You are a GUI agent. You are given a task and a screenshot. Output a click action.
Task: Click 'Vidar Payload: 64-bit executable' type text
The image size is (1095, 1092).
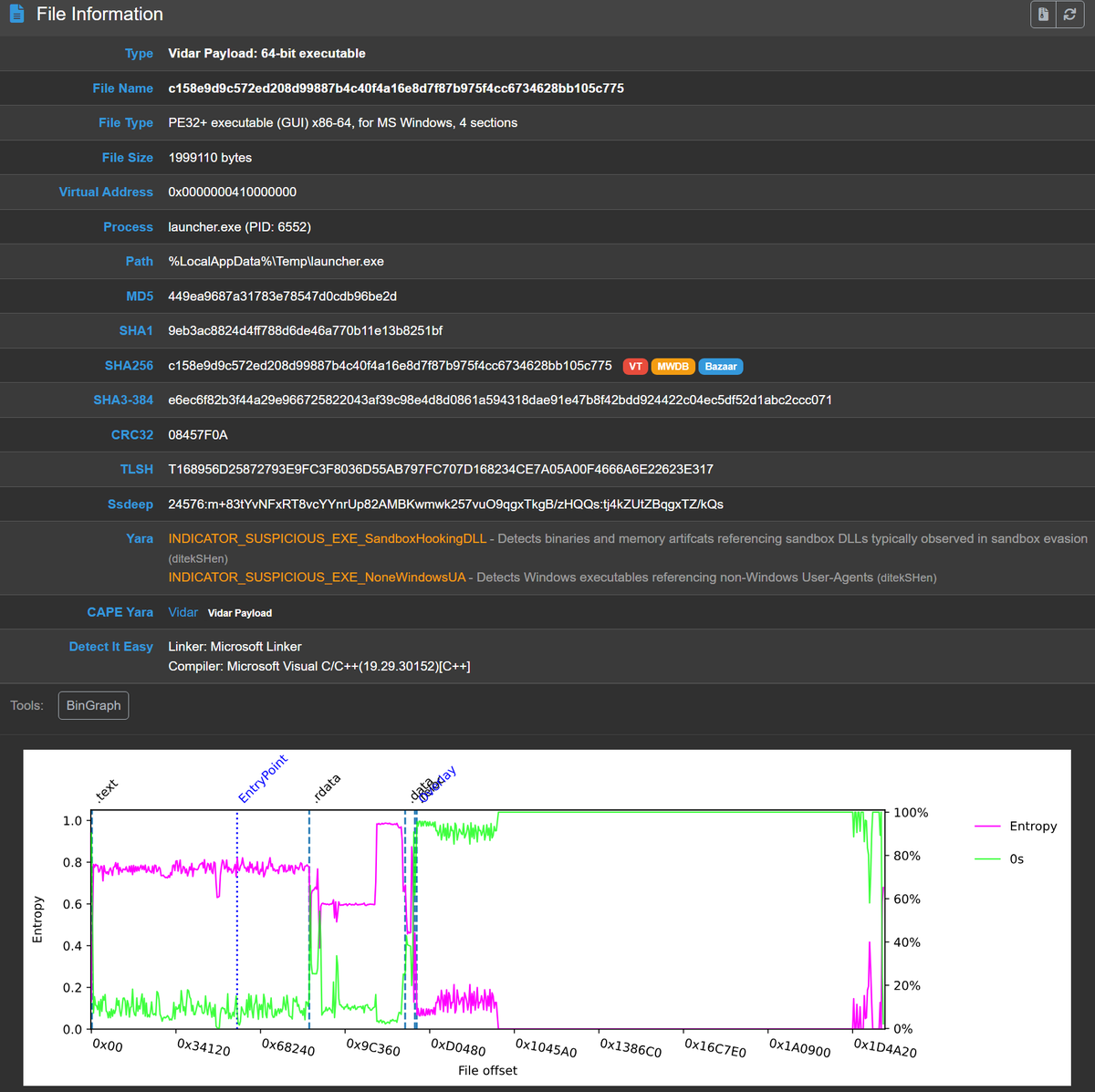point(266,54)
